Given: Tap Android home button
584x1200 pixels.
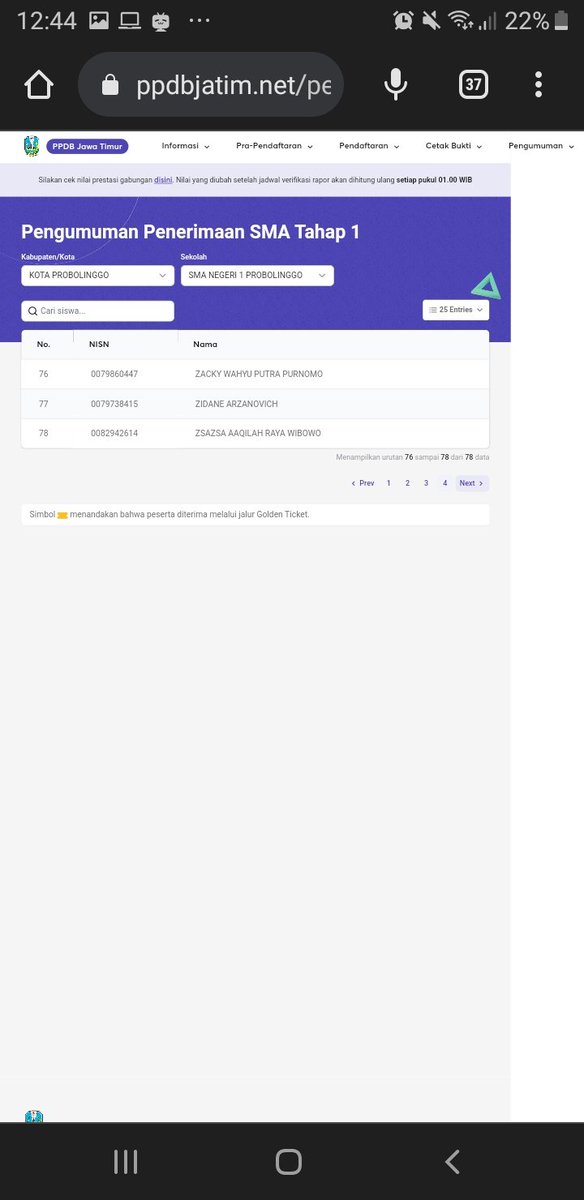Looking at the screenshot, I should click(289, 1161).
